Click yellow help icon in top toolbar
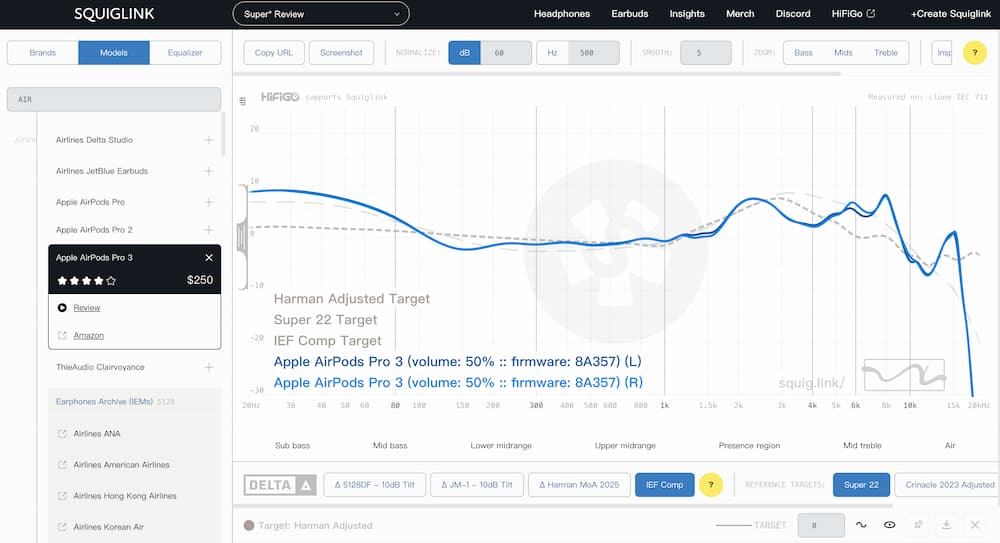1000x543 pixels. tap(974, 53)
